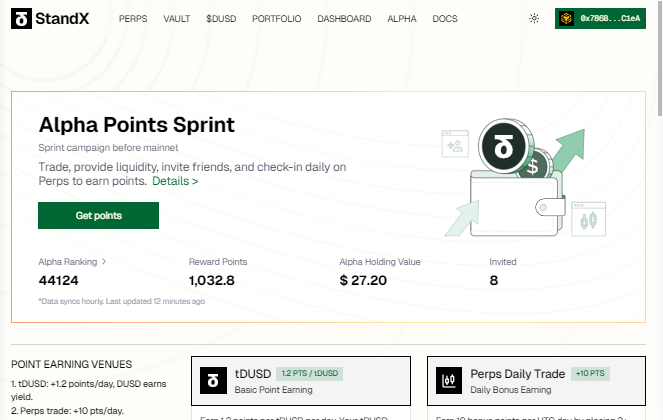Click the Alpha Points Sprint heading
Image resolution: width=663 pixels, height=420 pixels.
137,125
